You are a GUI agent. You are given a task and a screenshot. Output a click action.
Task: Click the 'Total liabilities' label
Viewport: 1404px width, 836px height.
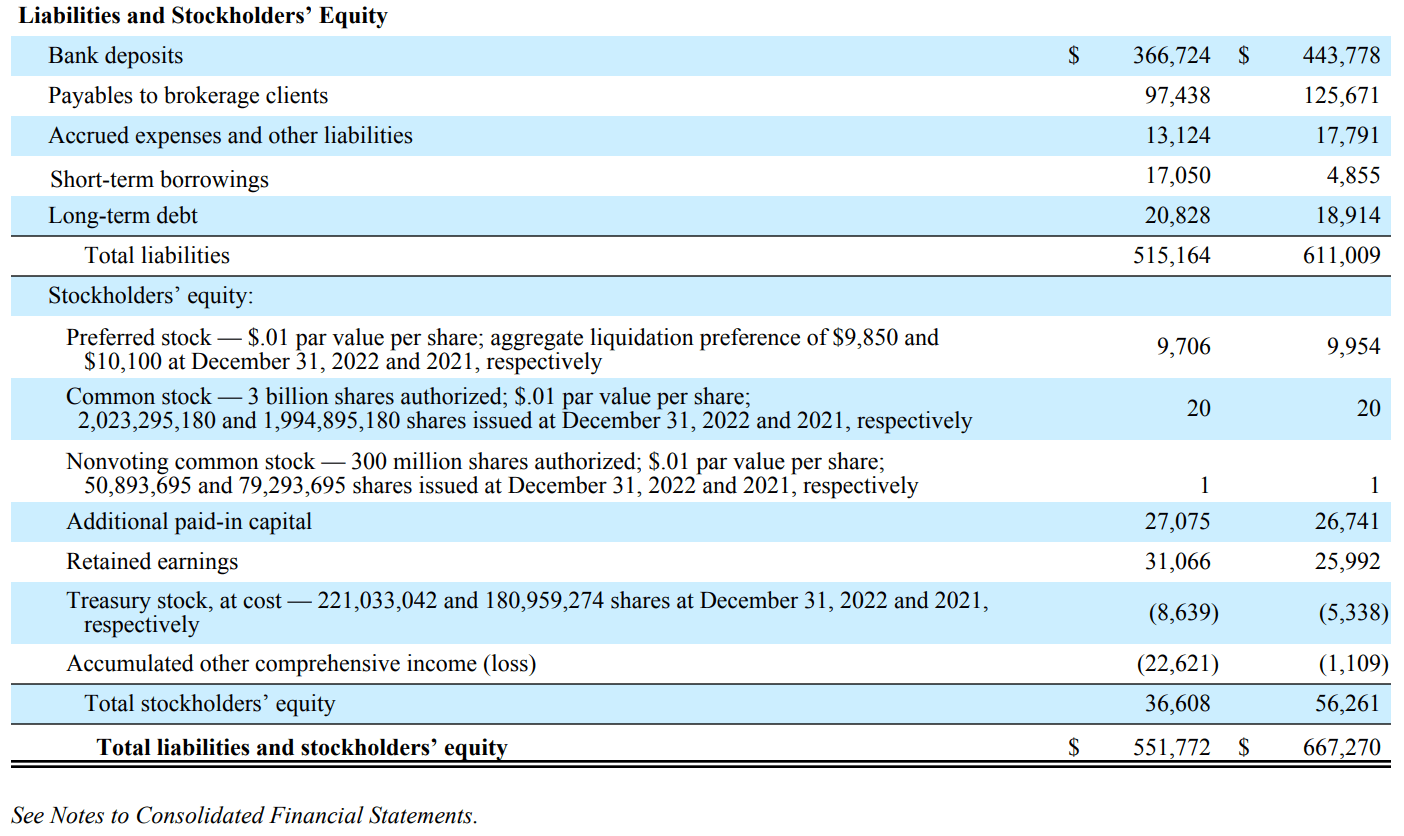tap(157, 256)
